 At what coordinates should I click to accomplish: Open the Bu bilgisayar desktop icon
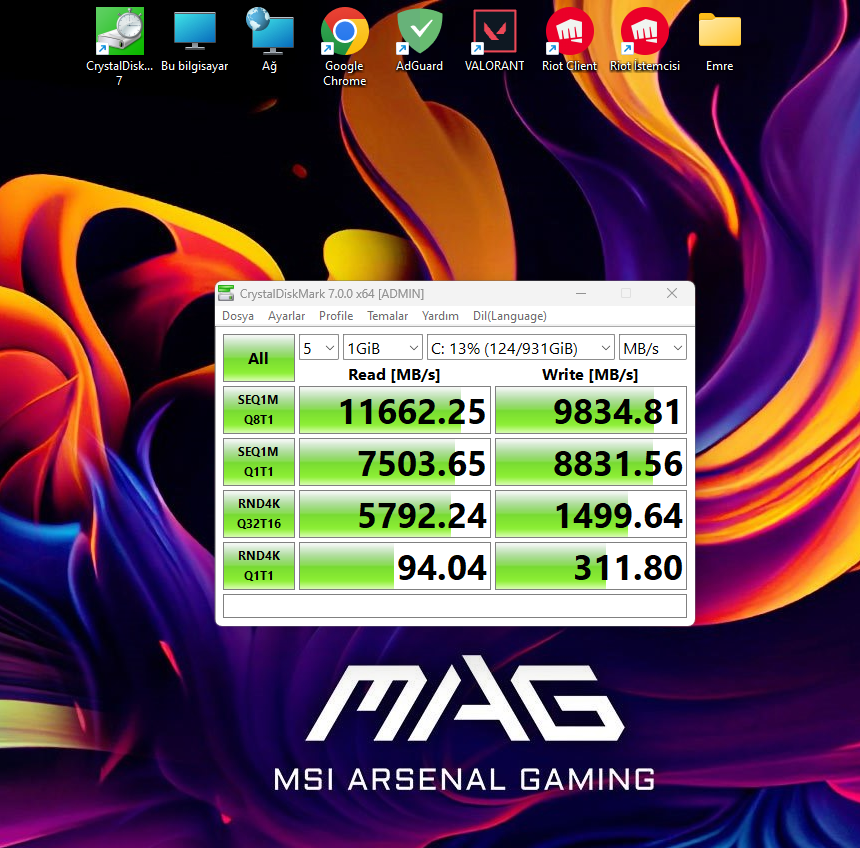(x=195, y=41)
